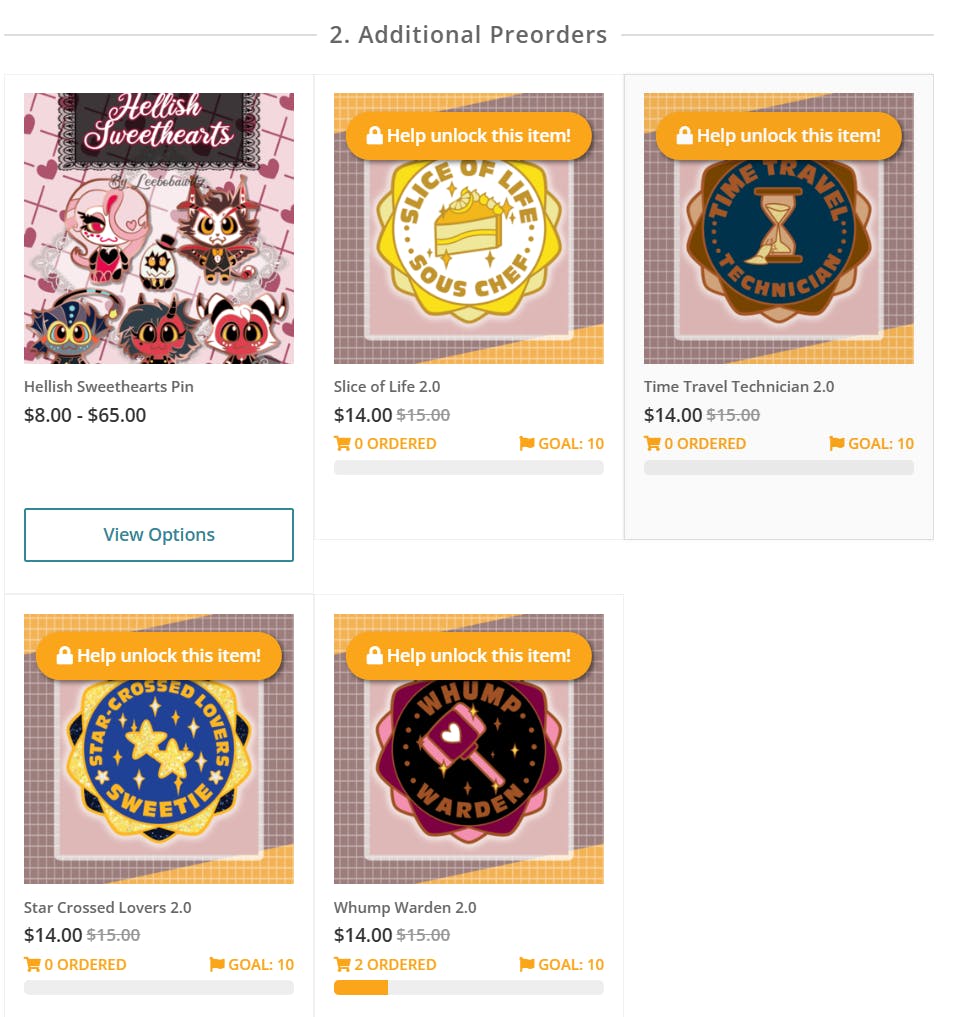Select the Slice of Life Sous Chef pin image

pyautogui.click(x=469, y=228)
